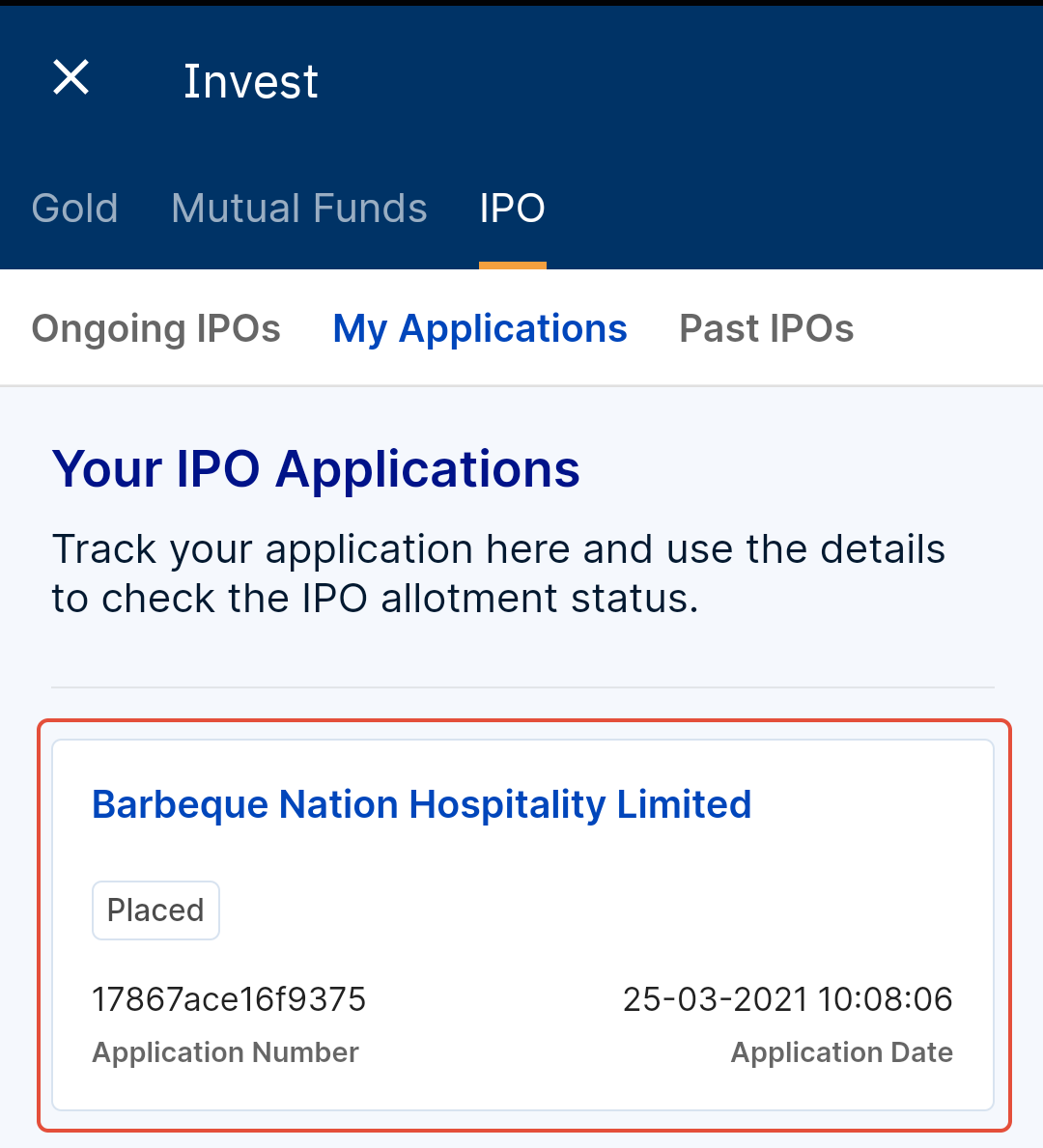Select the X icon at top left
The image size is (1043, 1148).
[70, 77]
